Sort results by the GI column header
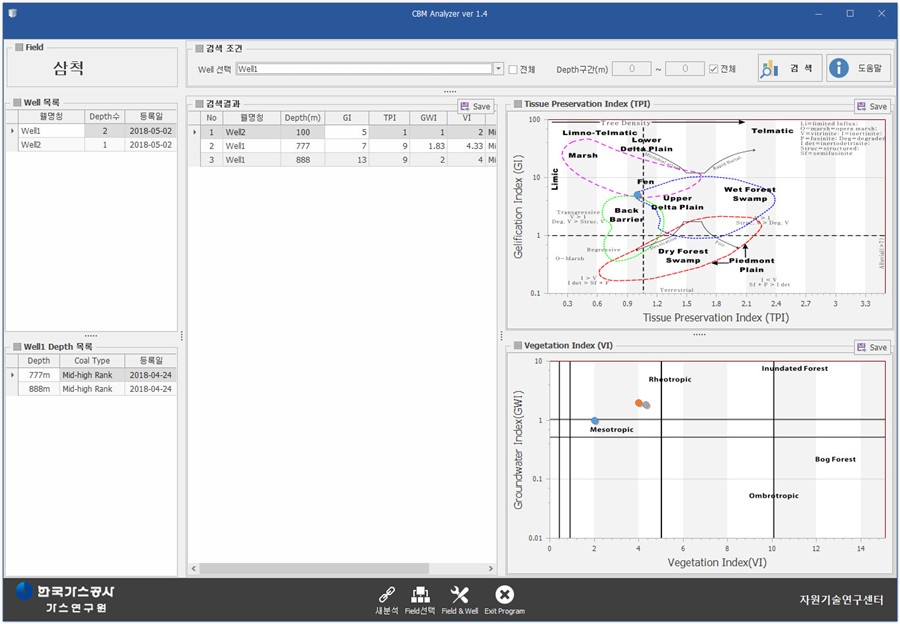The width and height of the screenshot is (900, 624). tap(347, 118)
